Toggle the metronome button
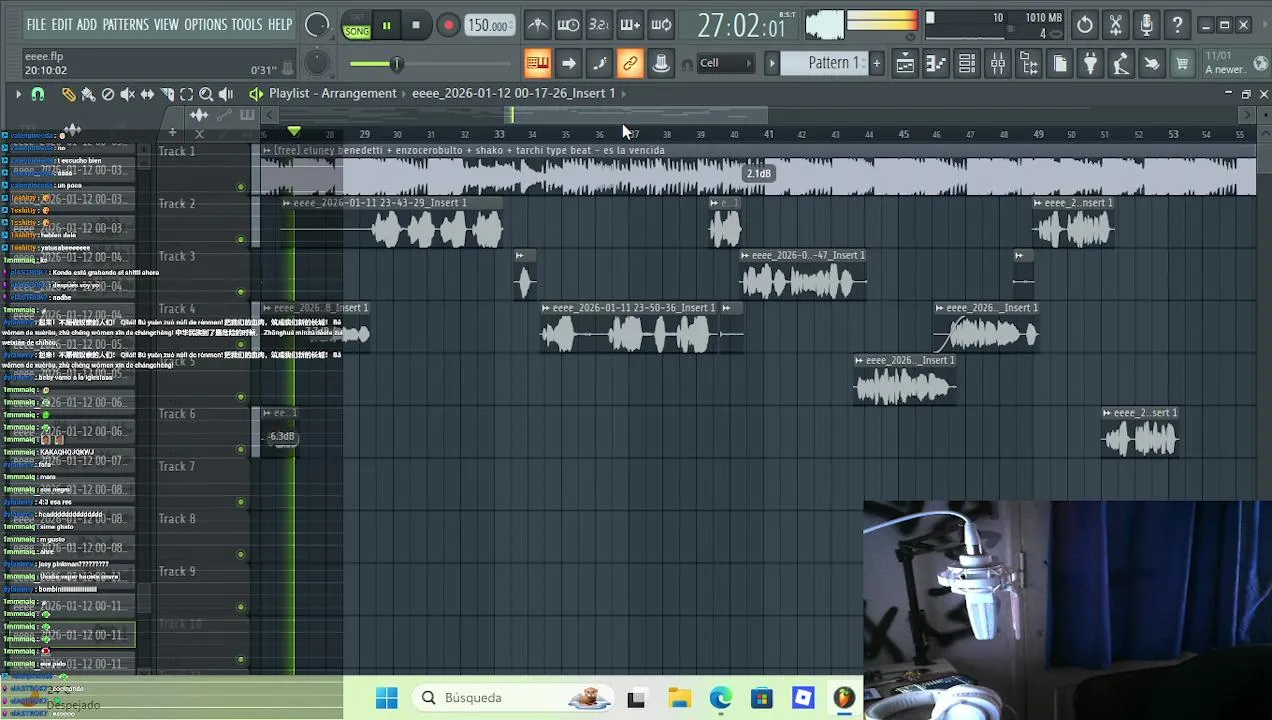Image resolution: width=1272 pixels, height=720 pixels. [x=537, y=25]
